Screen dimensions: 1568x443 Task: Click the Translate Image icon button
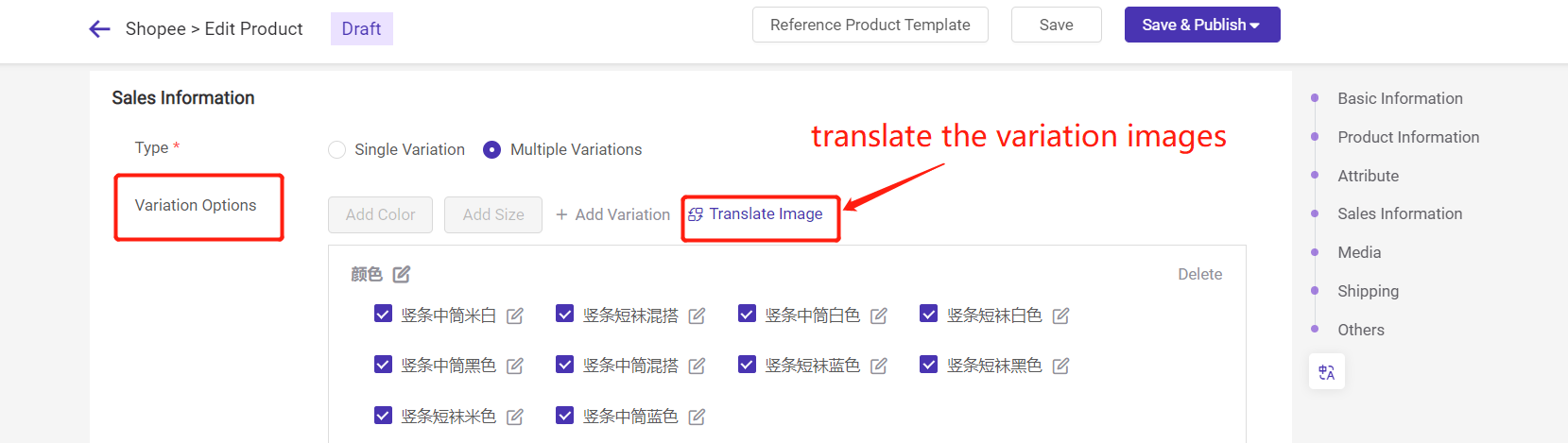696,214
